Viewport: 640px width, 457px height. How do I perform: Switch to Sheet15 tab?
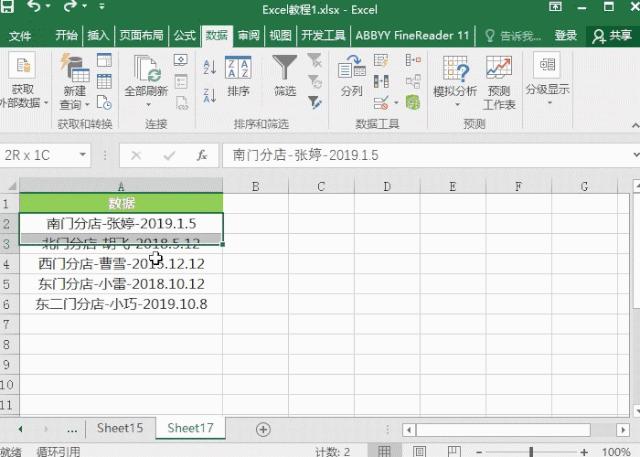tap(120, 428)
